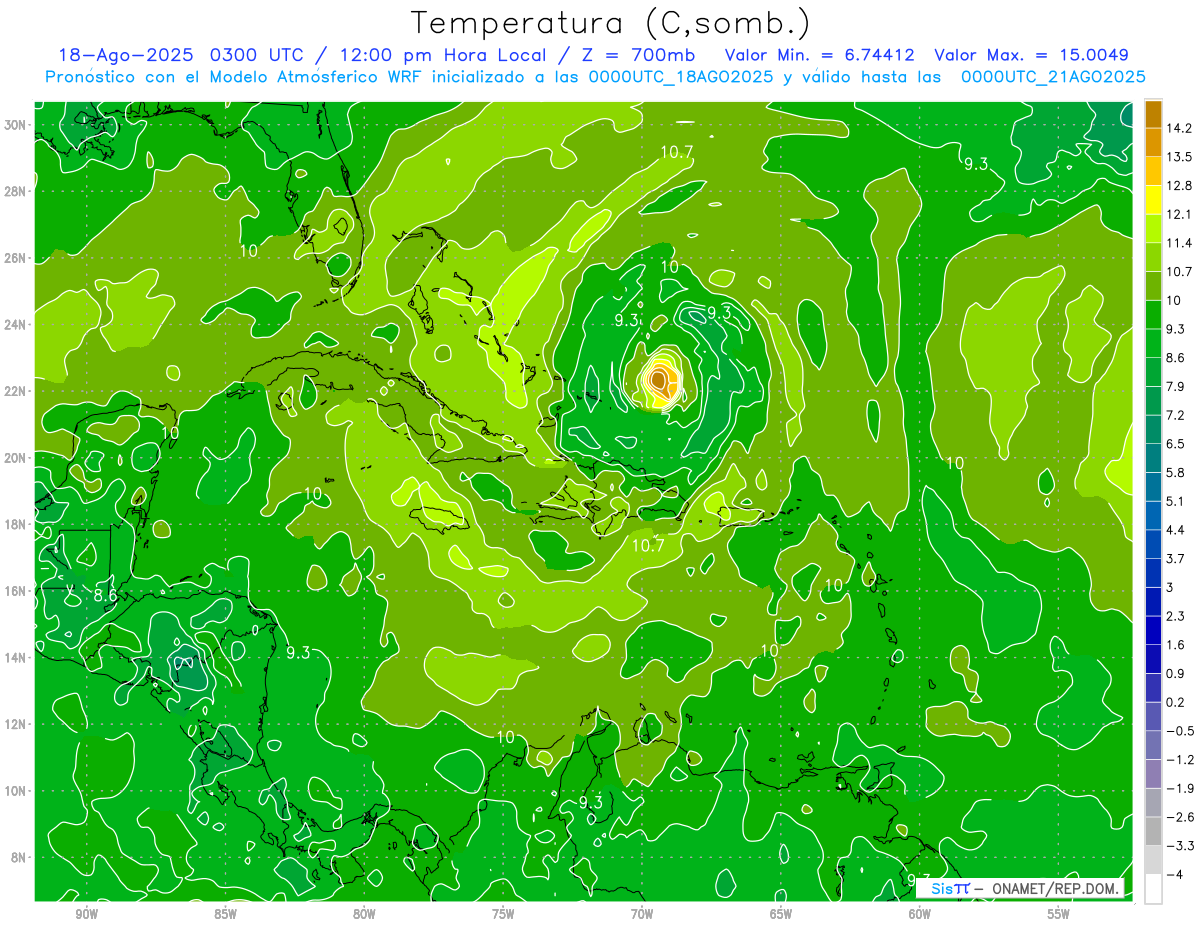1200x927 pixels.
Task: Click the "11.4" color legend value
Action: point(1178,243)
